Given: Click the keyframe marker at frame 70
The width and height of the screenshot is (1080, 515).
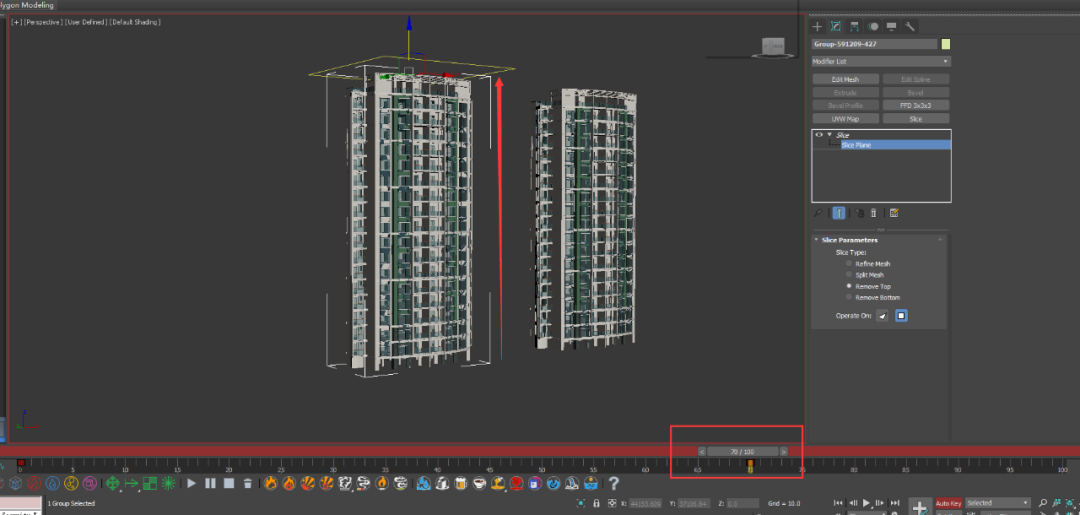Looking at the screenshot, I should pos(750,465).
